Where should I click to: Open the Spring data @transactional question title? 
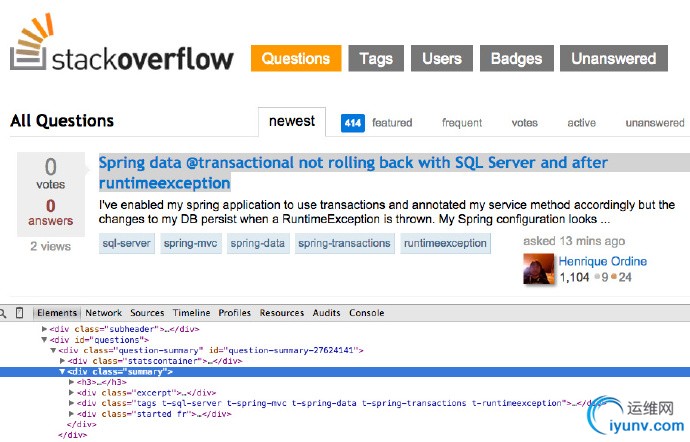click(x=353, y=173)
